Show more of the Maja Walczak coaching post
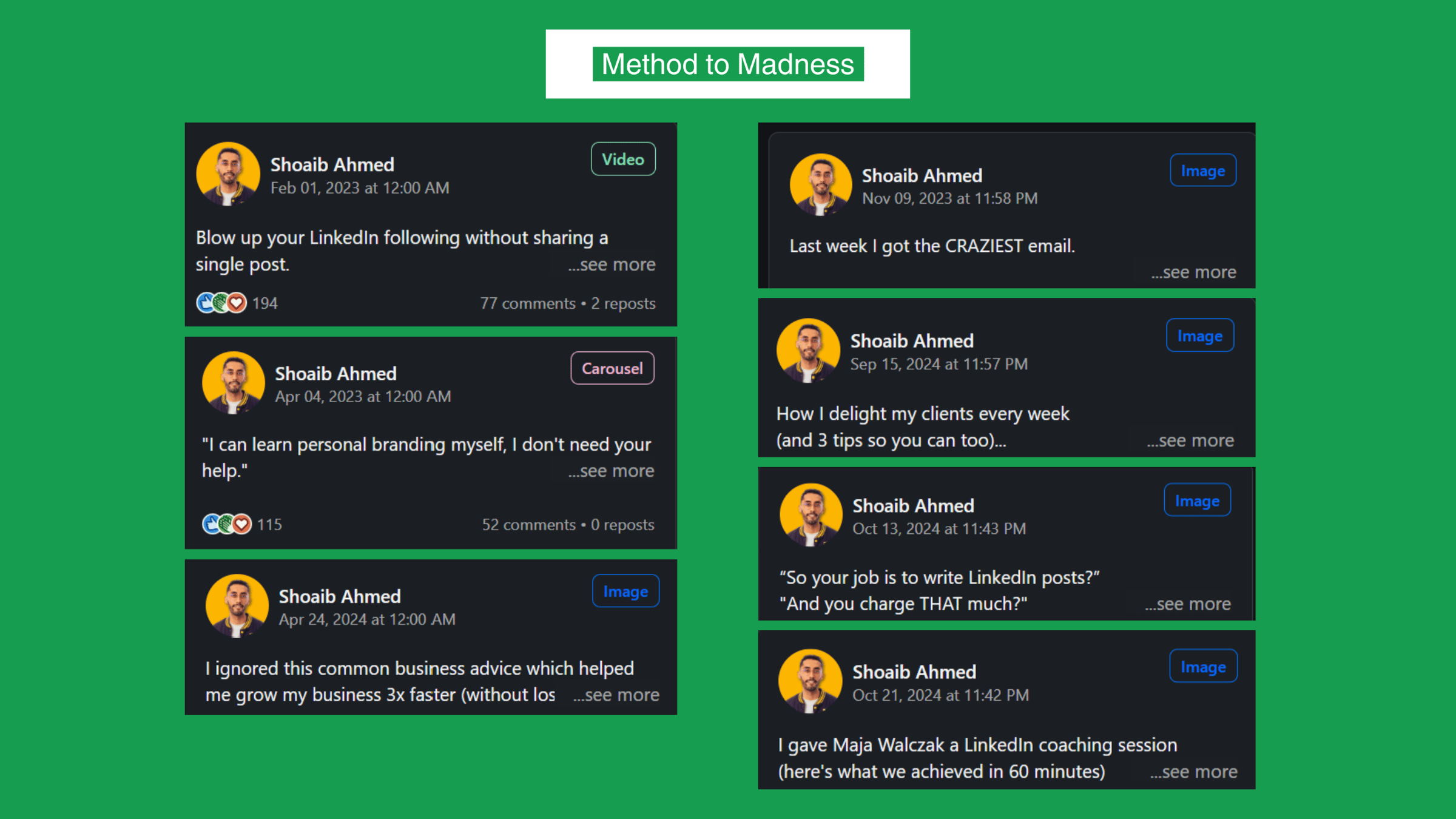 pos(1193,772)
